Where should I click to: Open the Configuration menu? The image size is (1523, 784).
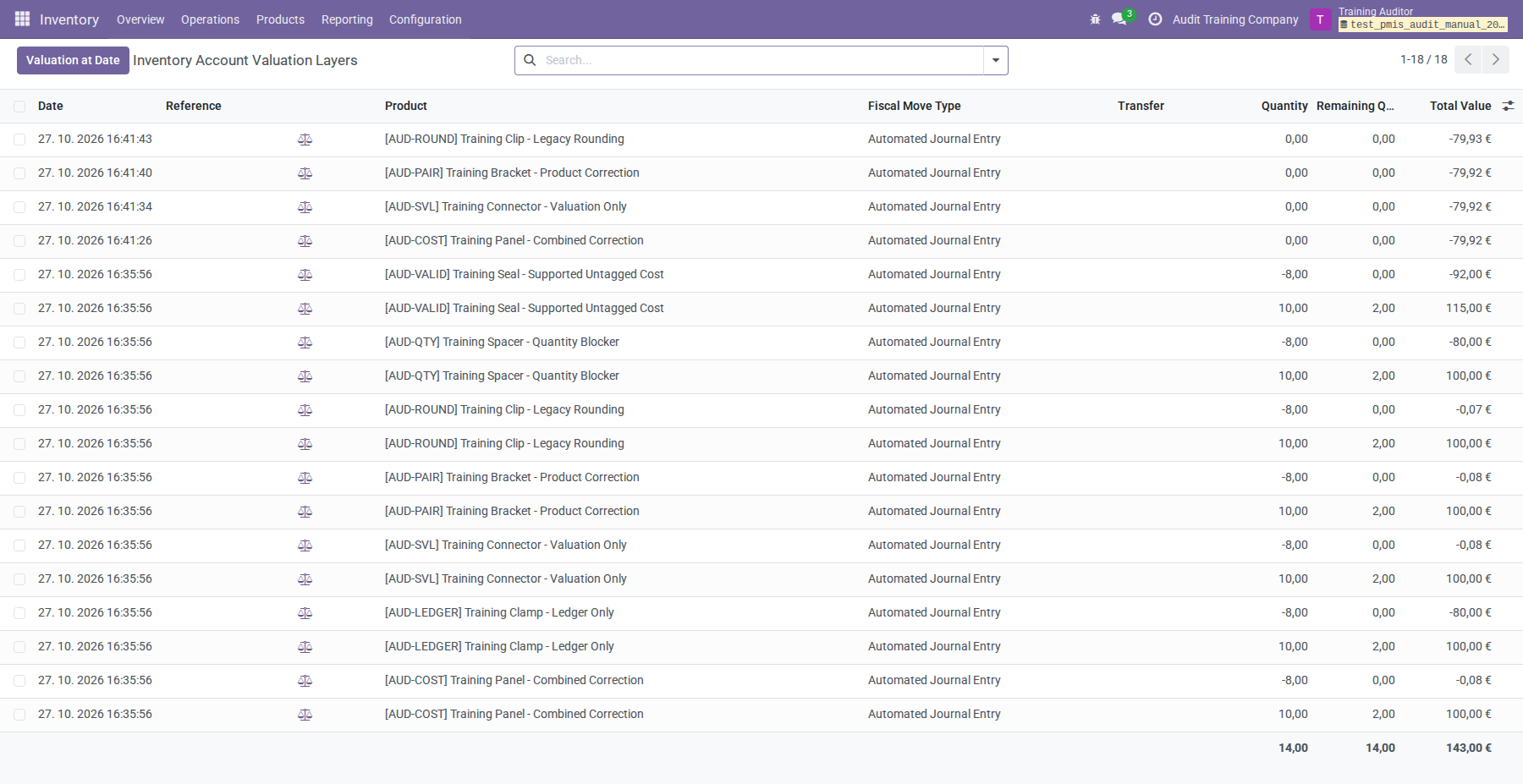[426, 19]
